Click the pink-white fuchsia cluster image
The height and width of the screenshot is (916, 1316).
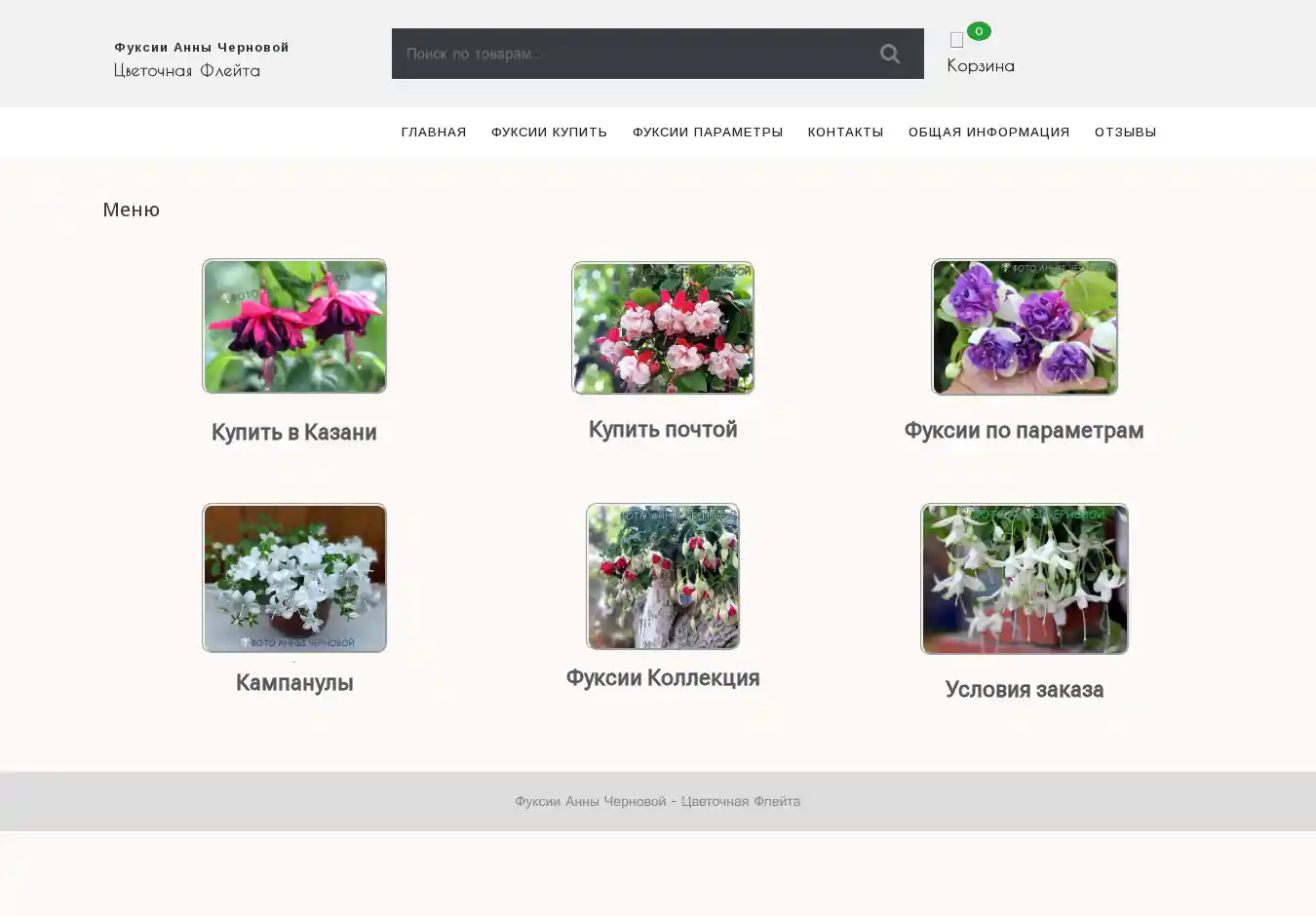point(663,327)
